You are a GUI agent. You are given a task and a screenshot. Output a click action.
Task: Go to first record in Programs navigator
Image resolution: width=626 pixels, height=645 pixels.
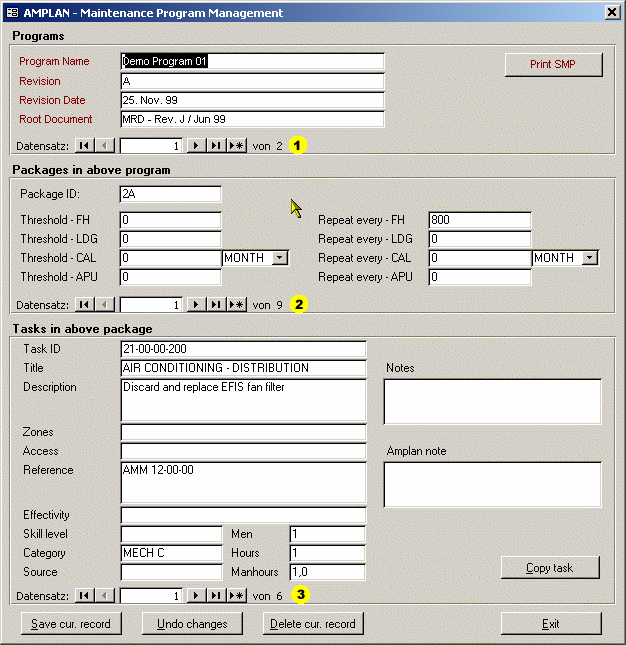pos(85,146)
